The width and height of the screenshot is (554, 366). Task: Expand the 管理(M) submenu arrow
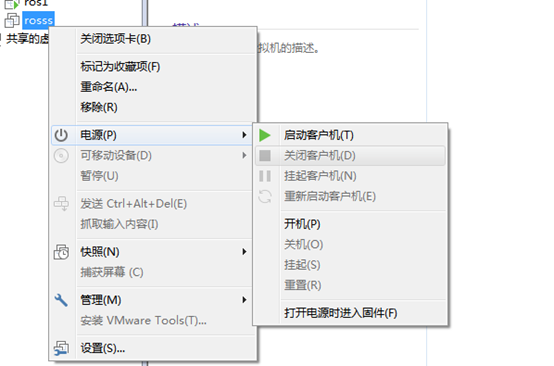pyautogui.click(x=244, y=300)
